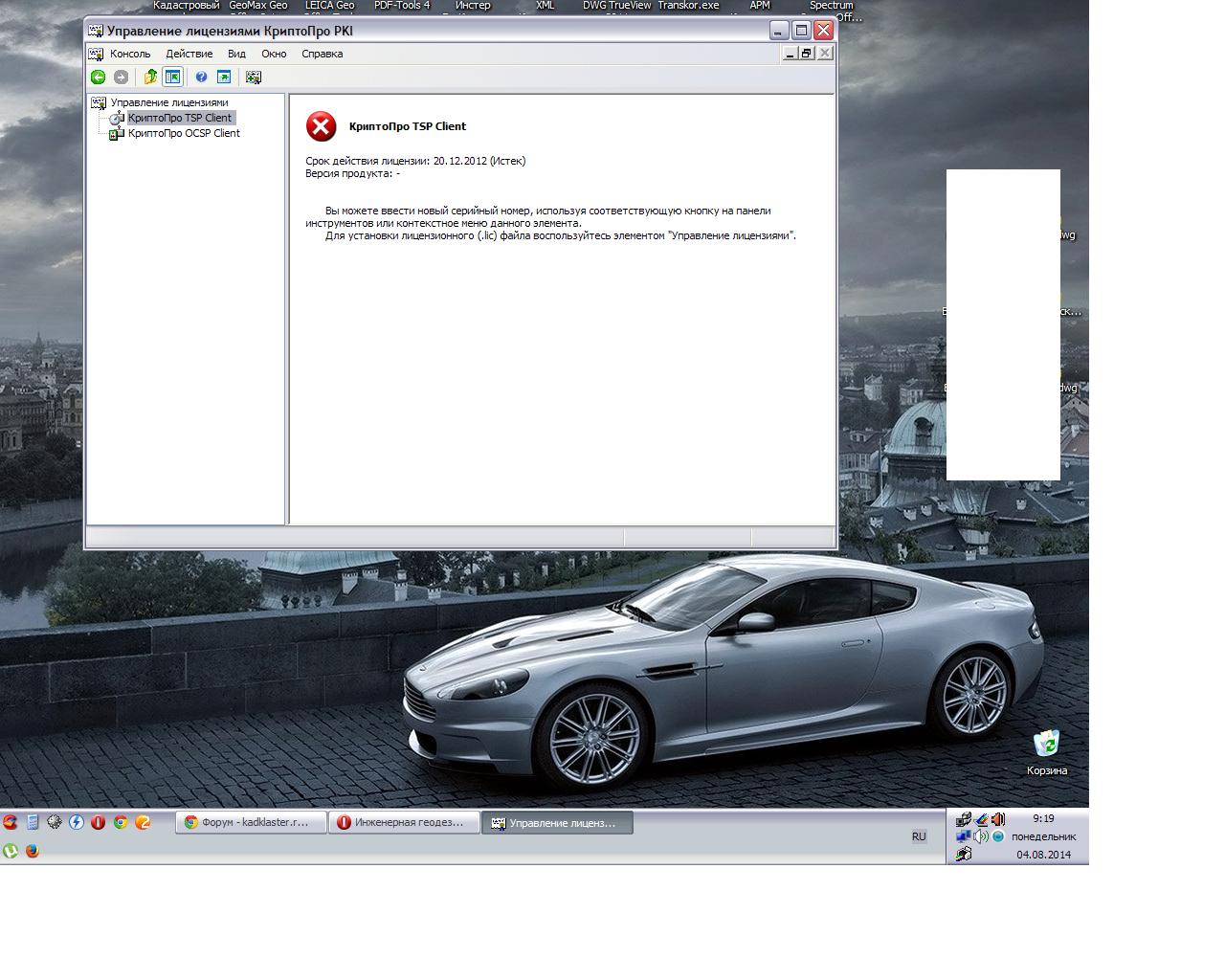
Task: Open the Действие menu
Action: [189, 55]
